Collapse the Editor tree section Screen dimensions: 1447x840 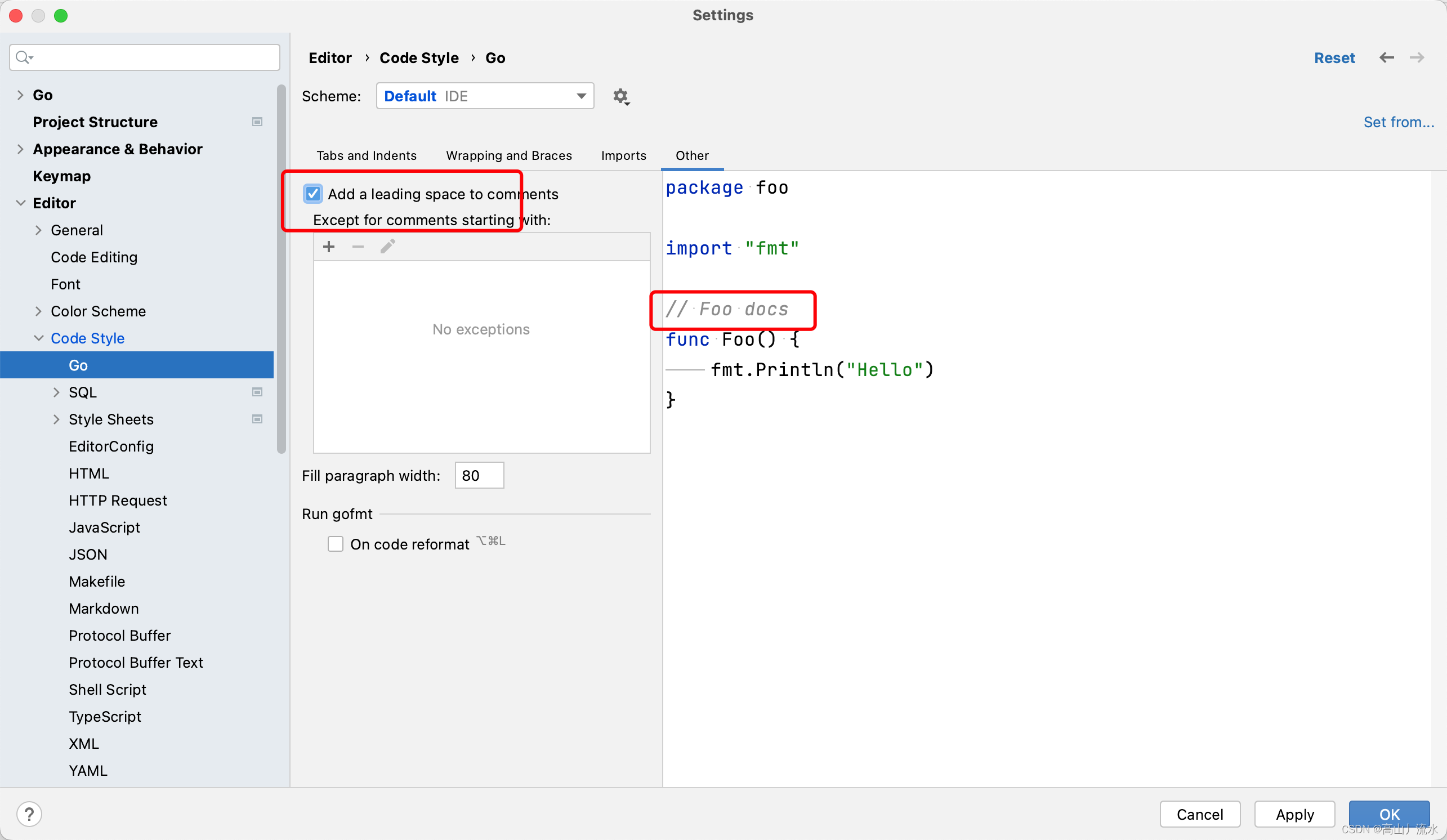[21, 203]
